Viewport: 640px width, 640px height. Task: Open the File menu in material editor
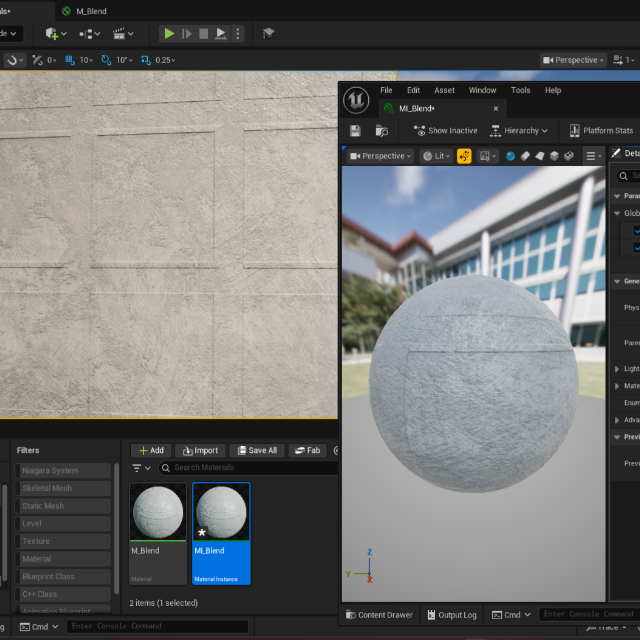[x=386, y=90]
